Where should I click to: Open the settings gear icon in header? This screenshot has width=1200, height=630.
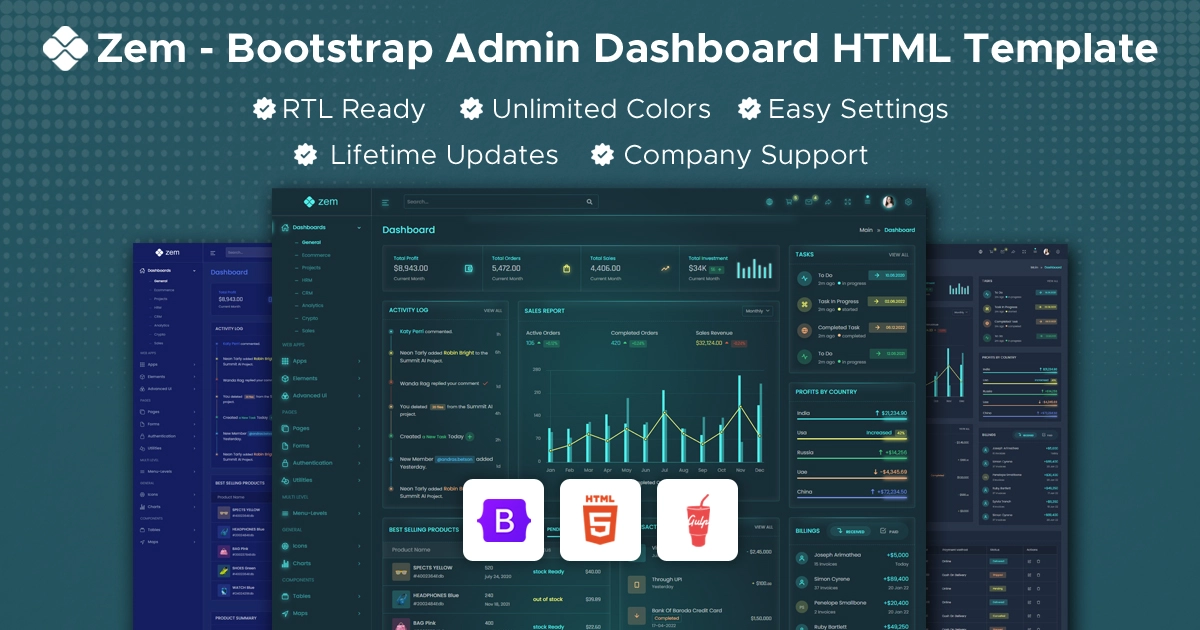coord(908,202)
